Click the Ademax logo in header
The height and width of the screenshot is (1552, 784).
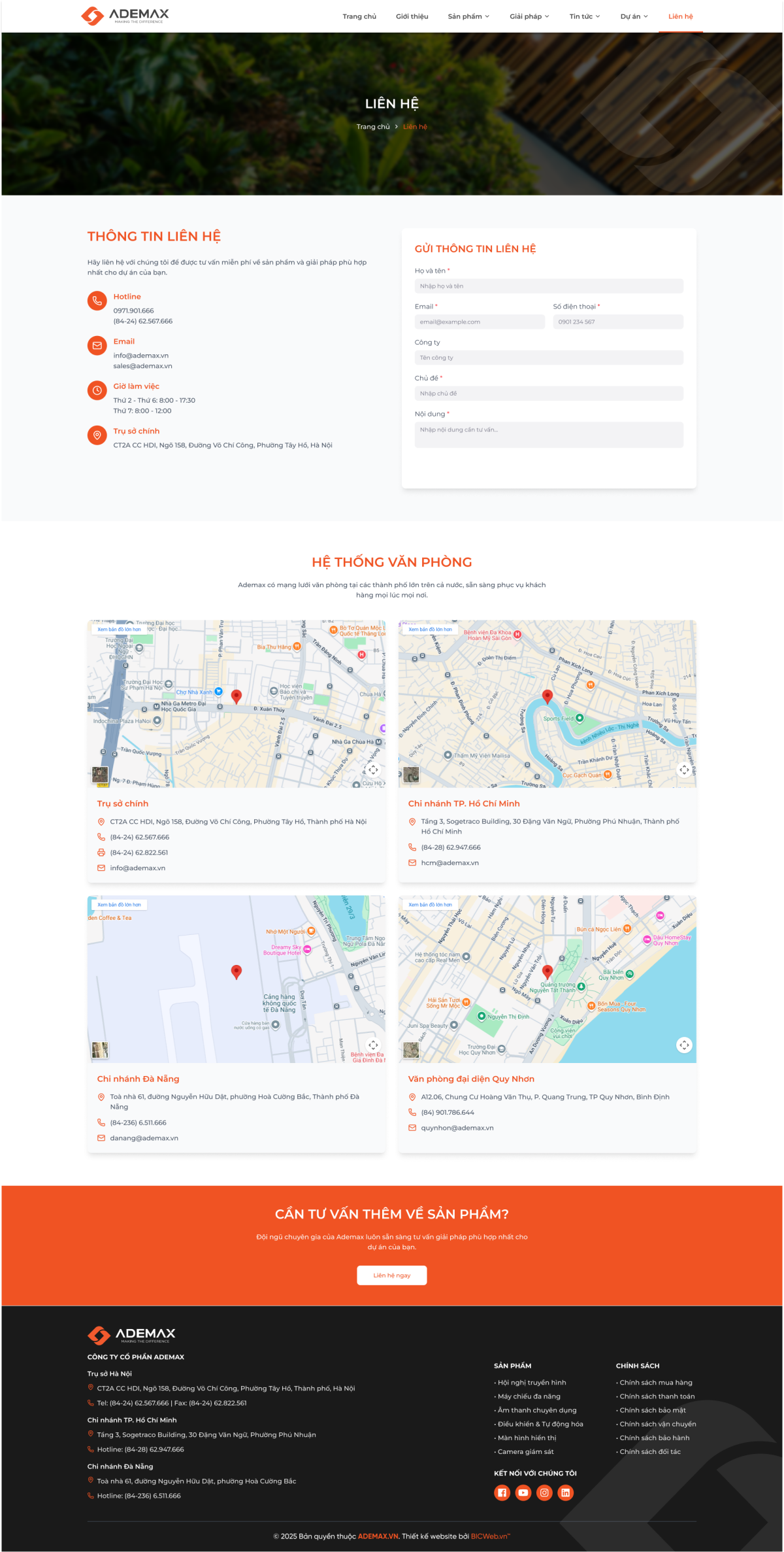125,16
